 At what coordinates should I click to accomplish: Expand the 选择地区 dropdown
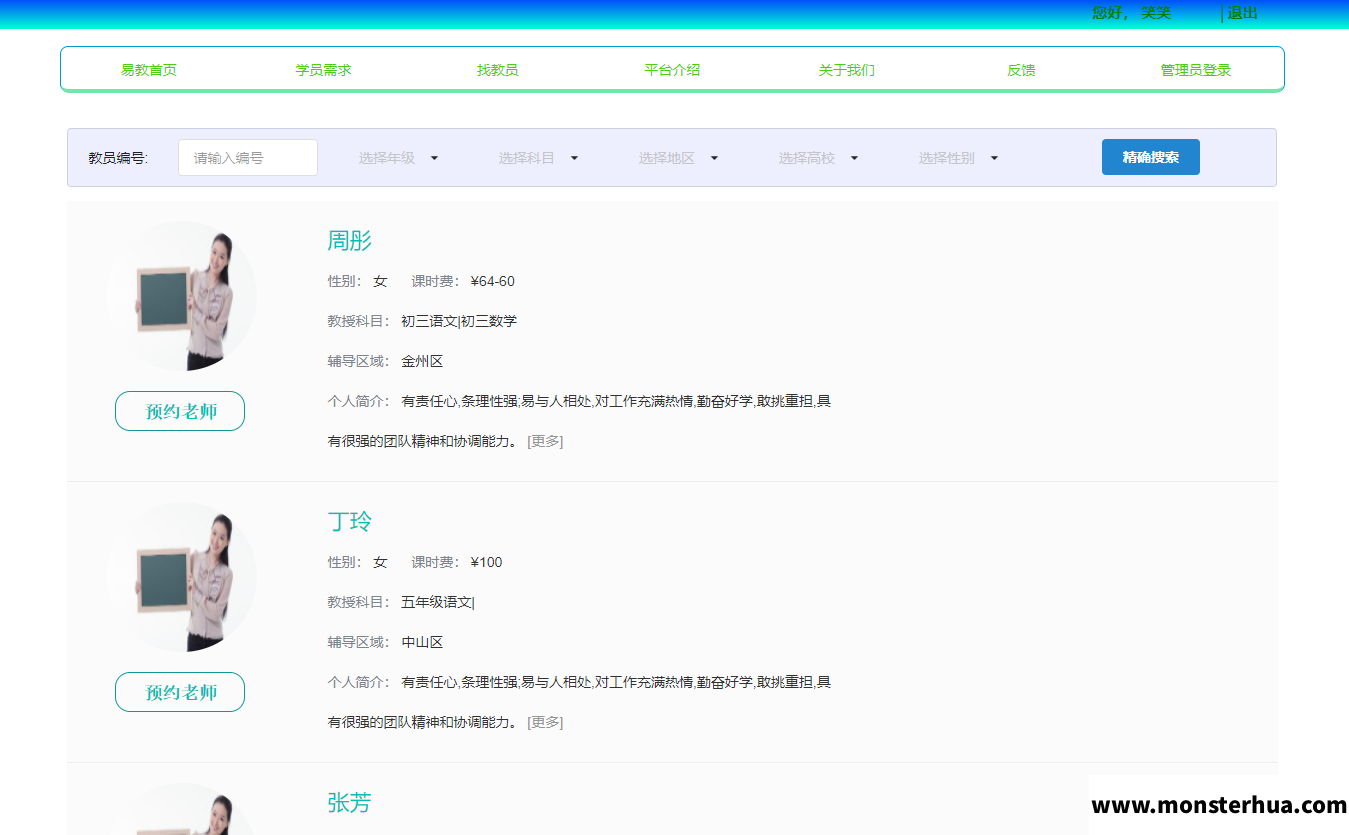point(679,158)
